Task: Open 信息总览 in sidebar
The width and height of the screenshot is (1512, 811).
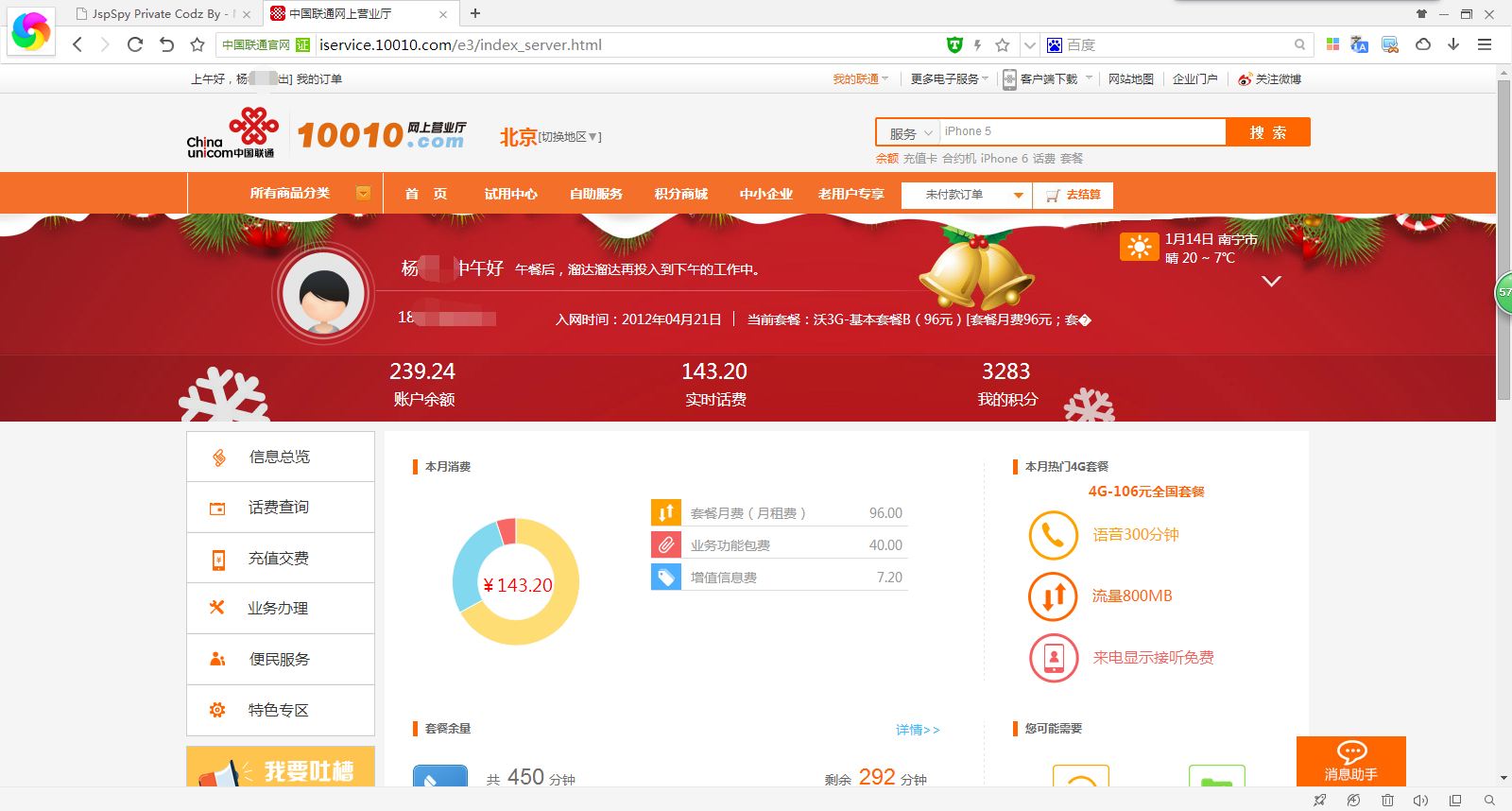Action: [281, 457]
